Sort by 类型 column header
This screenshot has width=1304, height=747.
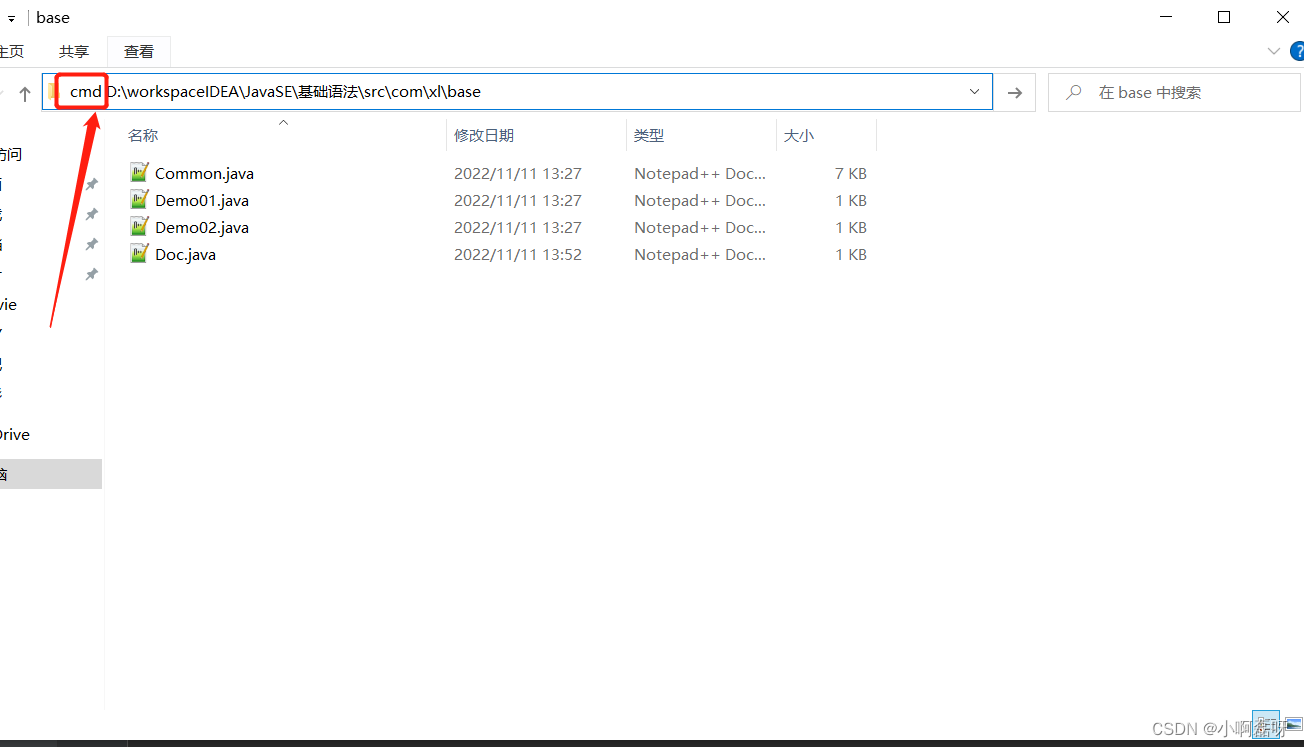point(649,135)
